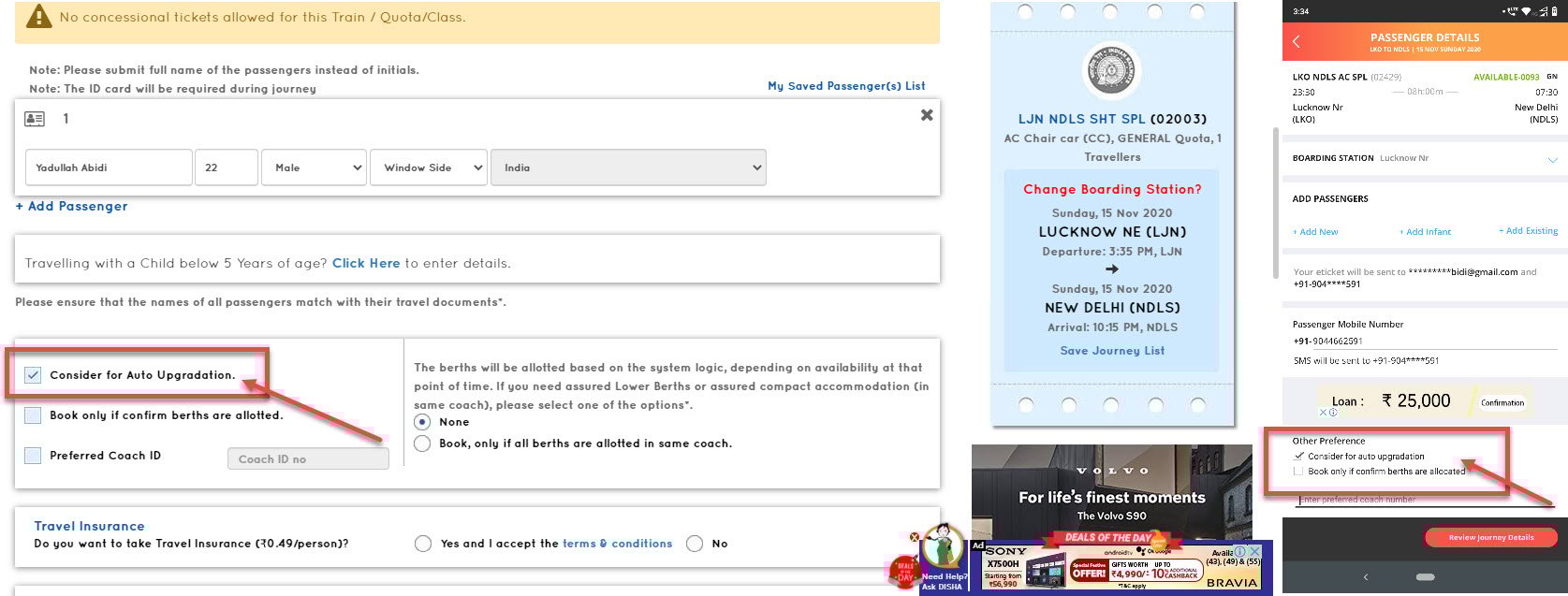The image size is (1568, 596).
Task: Check Consider for Auto Upgradation on the web form
Action: pos(33,375)
